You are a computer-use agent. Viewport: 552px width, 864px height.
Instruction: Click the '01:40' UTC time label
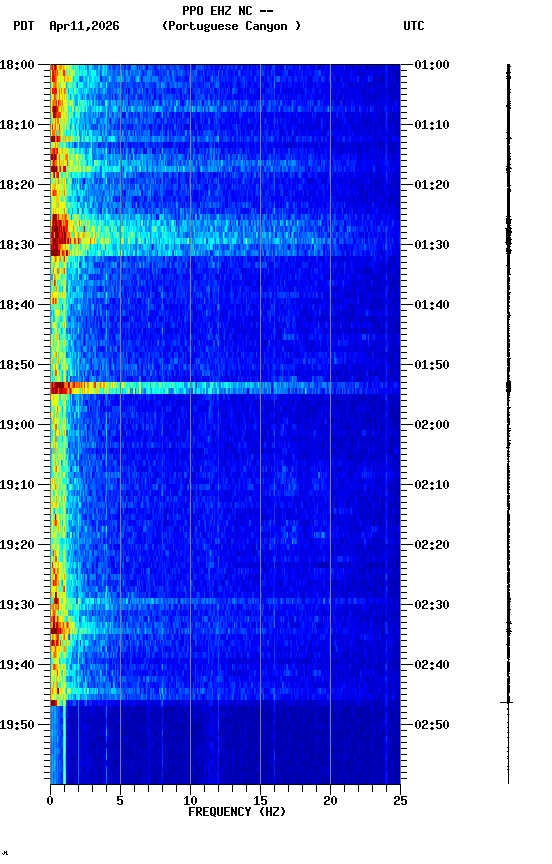pos(432,305)
